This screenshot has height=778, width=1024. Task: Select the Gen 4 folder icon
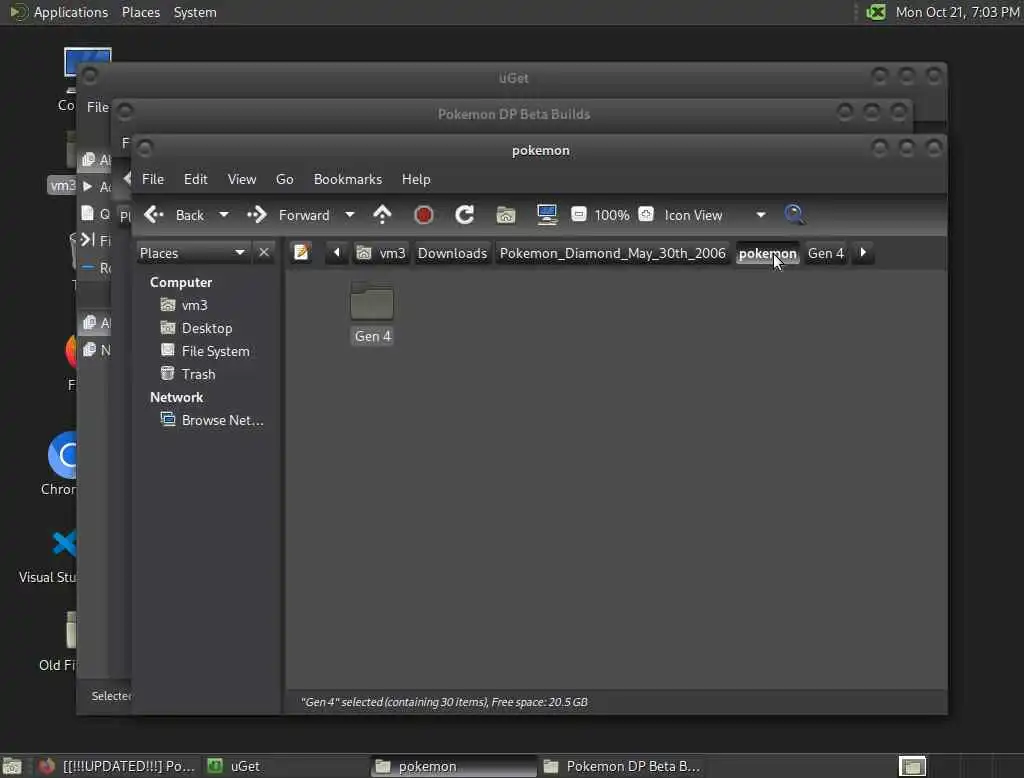coord(372,302)
